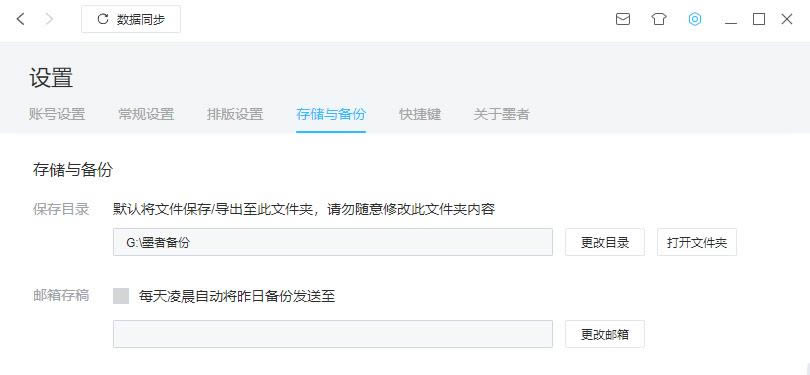Open the 排版设置 tab

pyautogui.click(x=235, y=114)
